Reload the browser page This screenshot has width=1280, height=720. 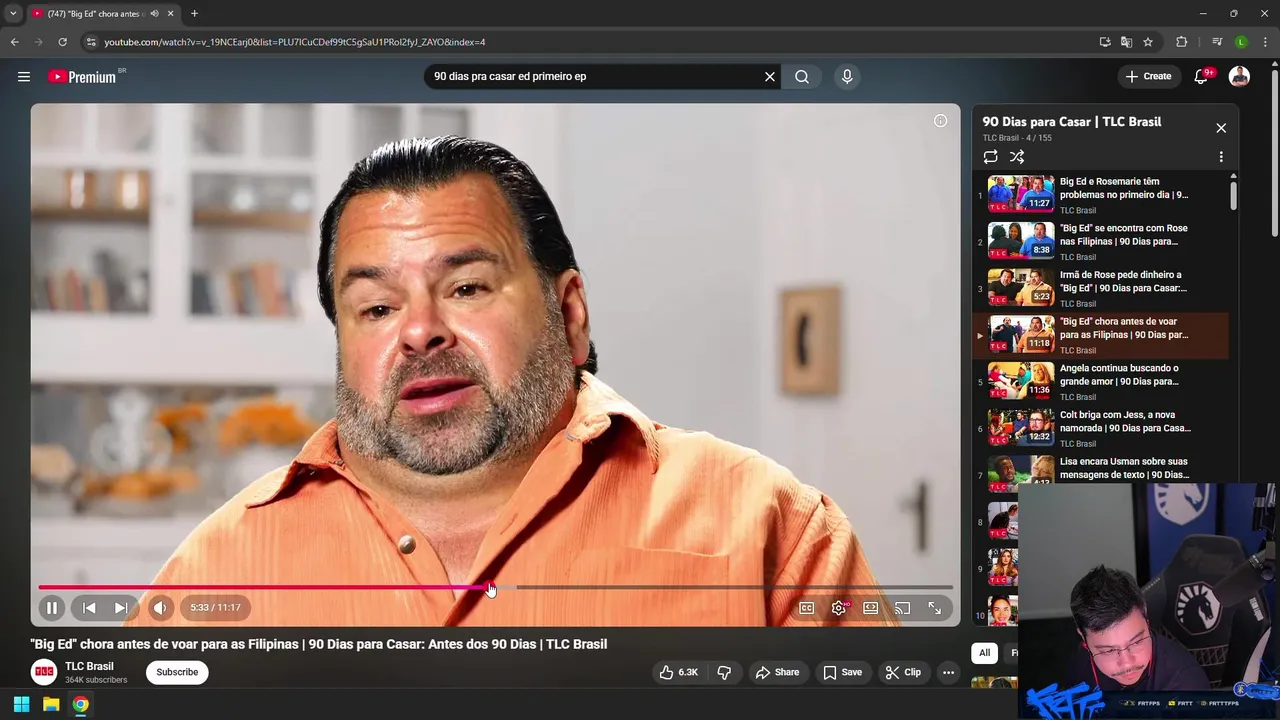[x=62, y=42]
